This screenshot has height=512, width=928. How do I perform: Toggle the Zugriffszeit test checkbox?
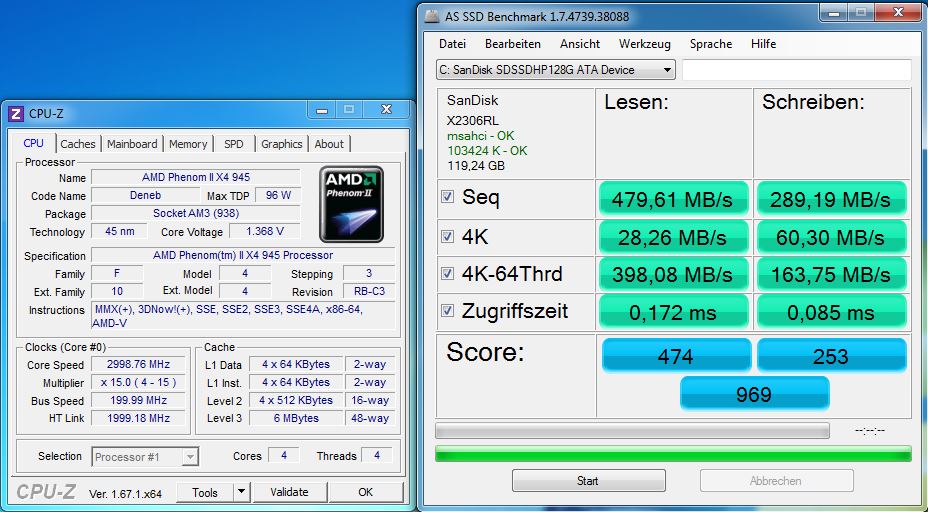click(x=447, y=310)
